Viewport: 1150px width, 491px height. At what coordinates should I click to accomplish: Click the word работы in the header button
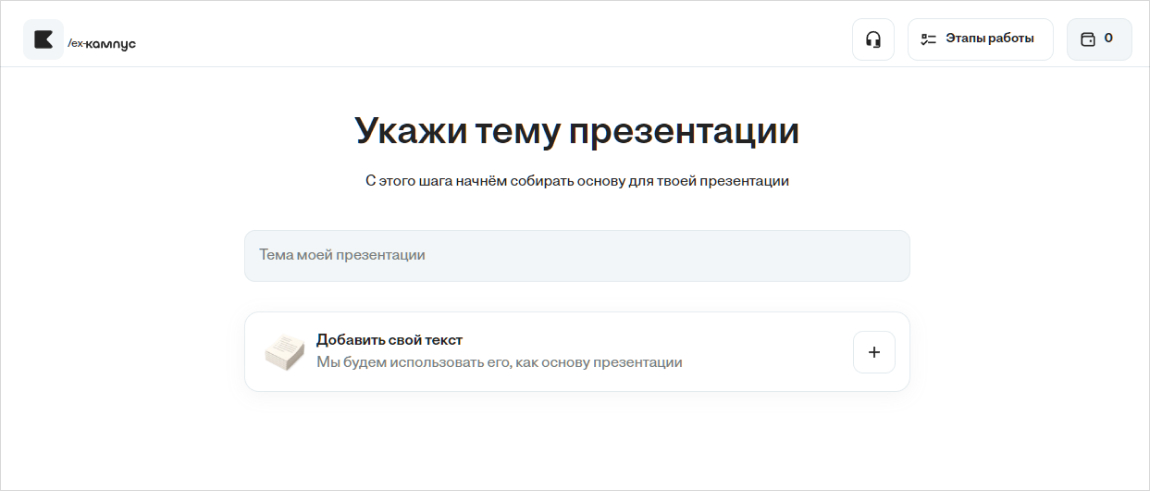[1011, 38]
